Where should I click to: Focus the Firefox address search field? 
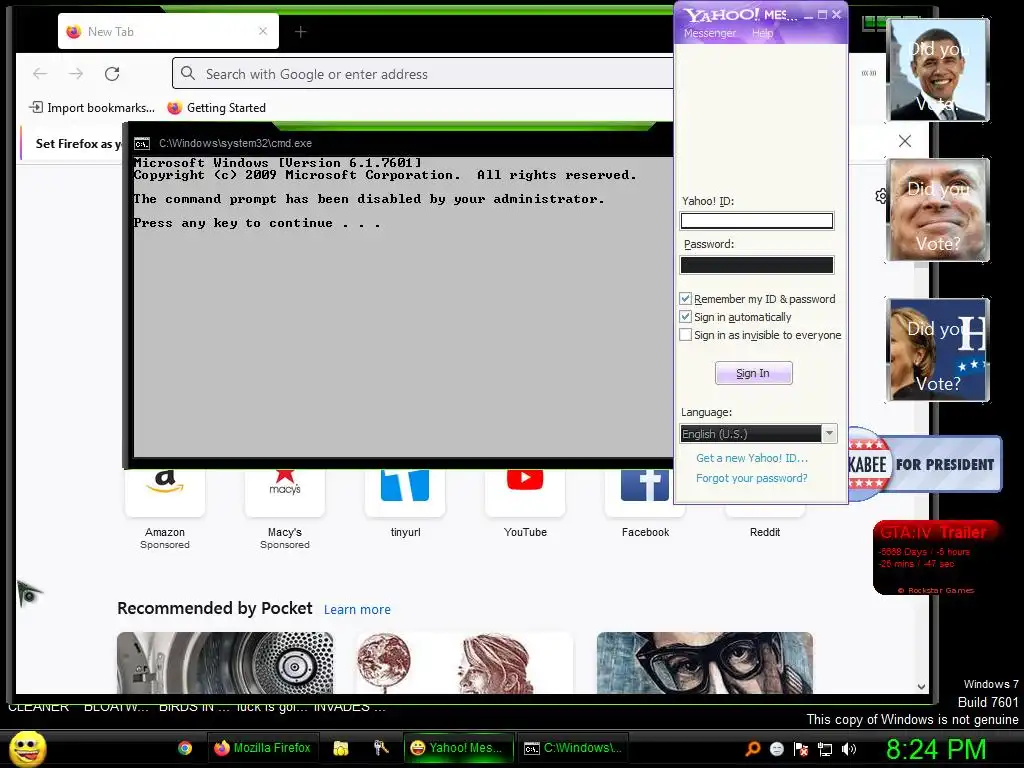423,74
